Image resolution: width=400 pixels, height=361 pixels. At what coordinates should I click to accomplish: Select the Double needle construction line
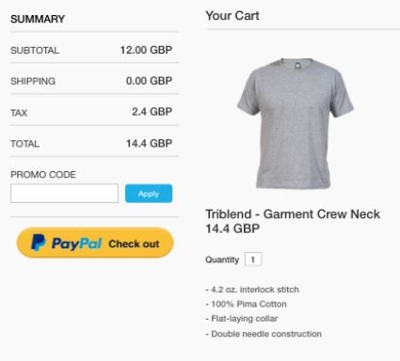[264, 334]
